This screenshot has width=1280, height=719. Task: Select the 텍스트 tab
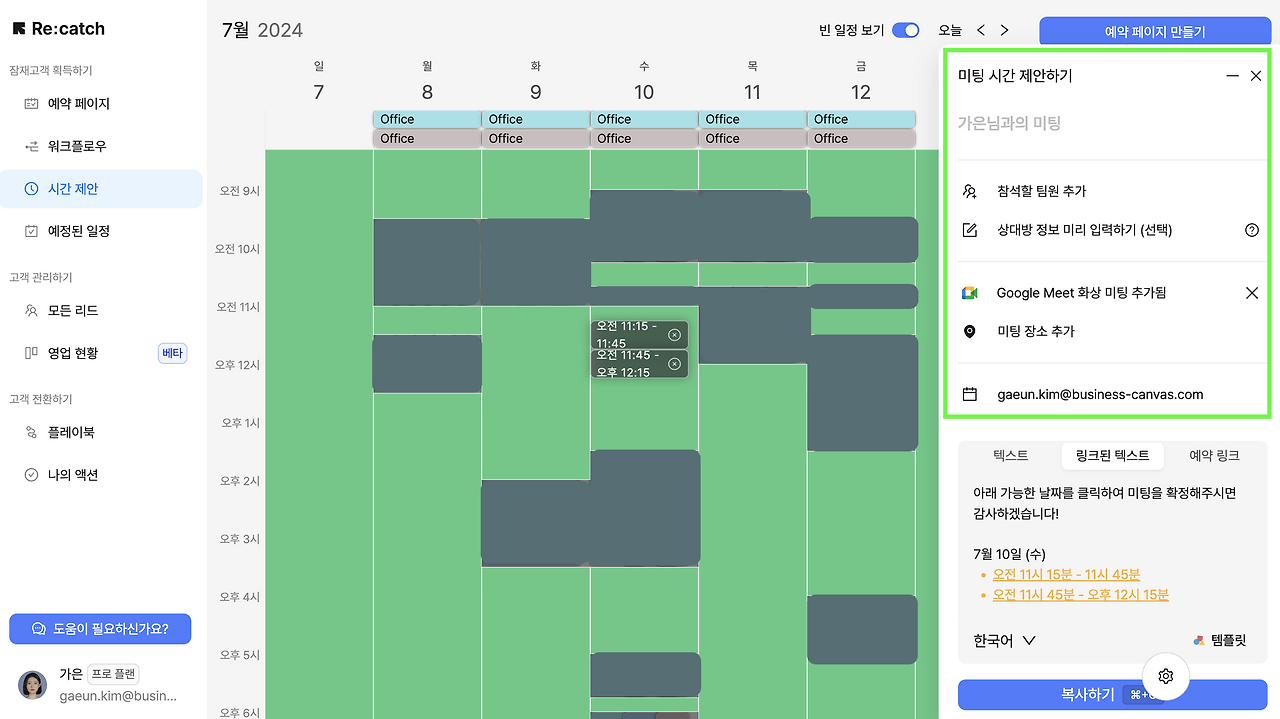tap(1010, 455)
